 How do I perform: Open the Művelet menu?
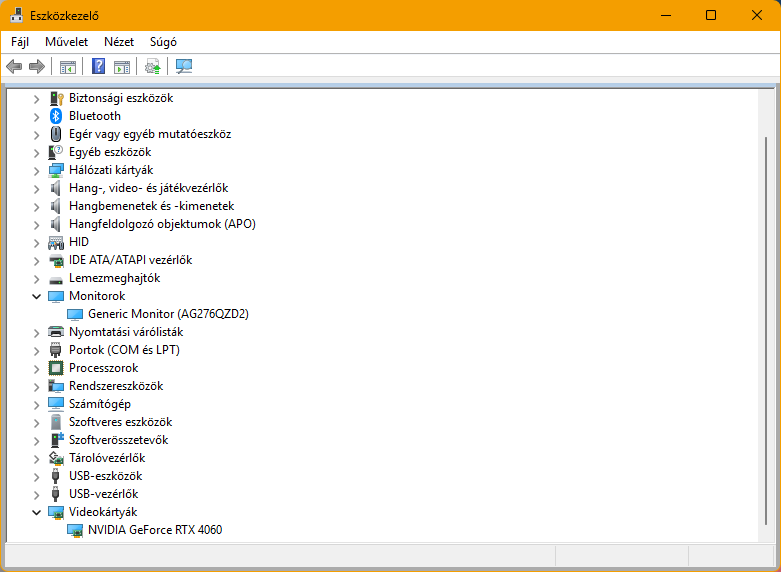click(x=66, y=42)
